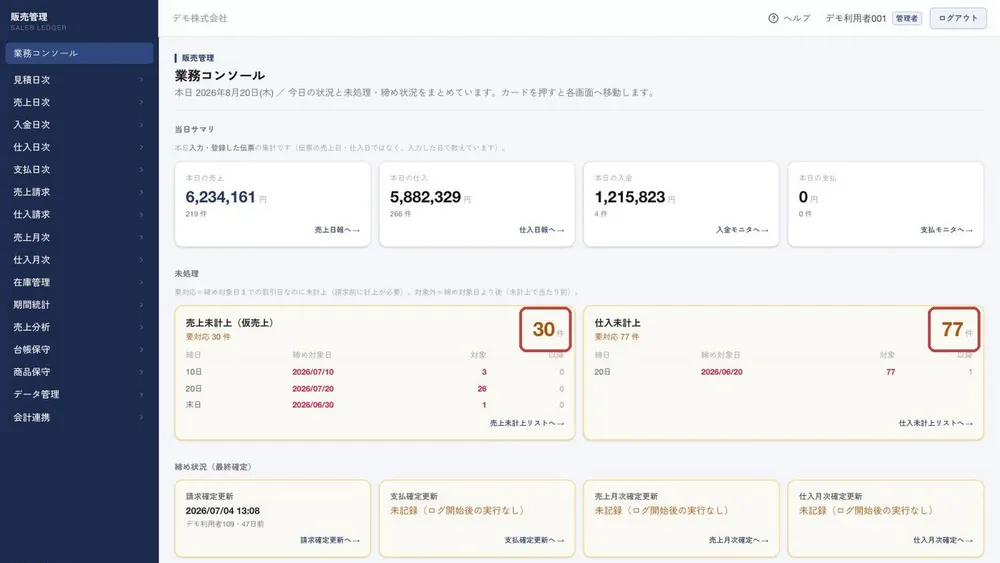Go to 請求確定更新へ link
1000x563 pixels.
point(330,540)
